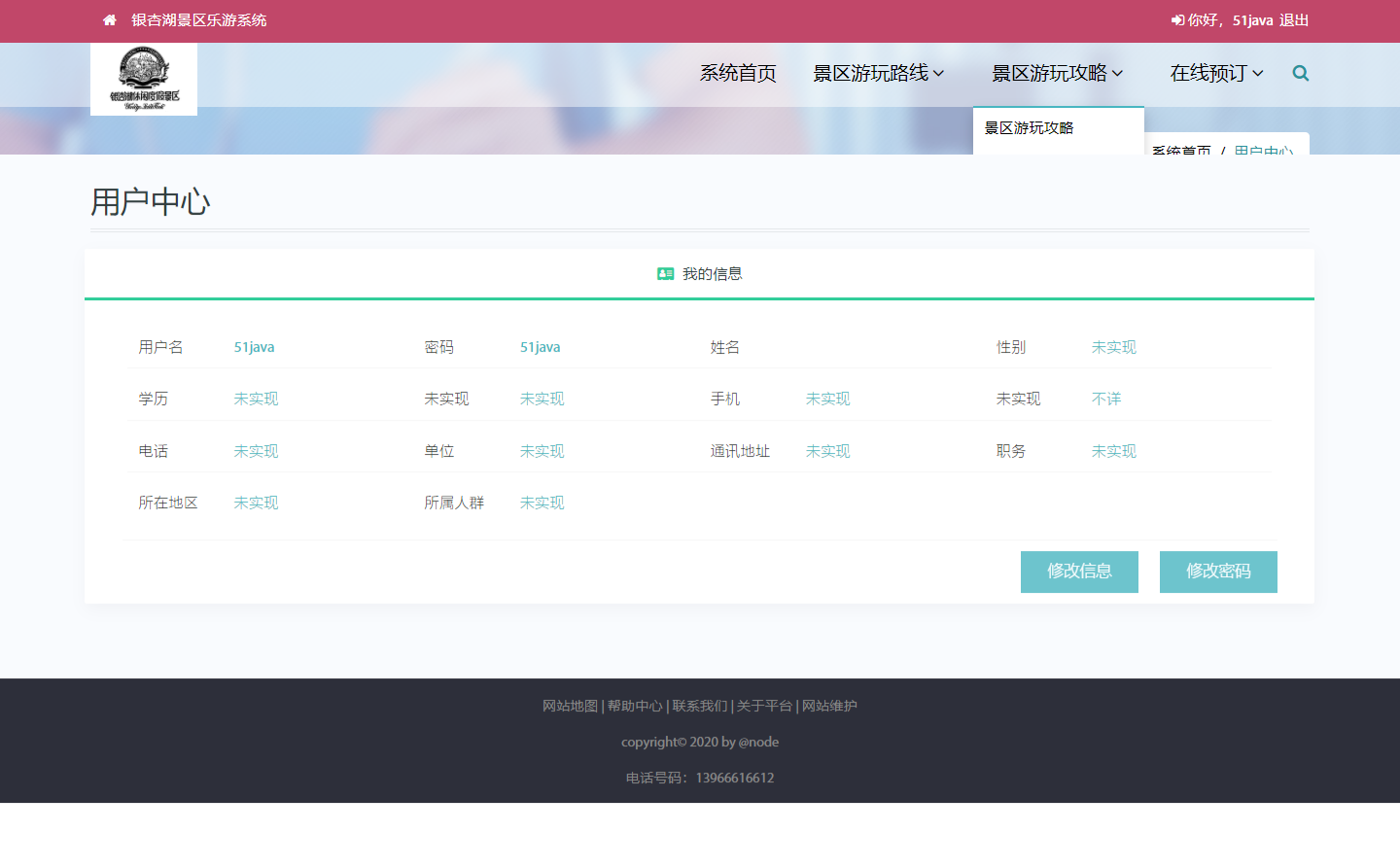1400x867 pixels.
Task: Click the 修改密码 button
Action: 1218,572
